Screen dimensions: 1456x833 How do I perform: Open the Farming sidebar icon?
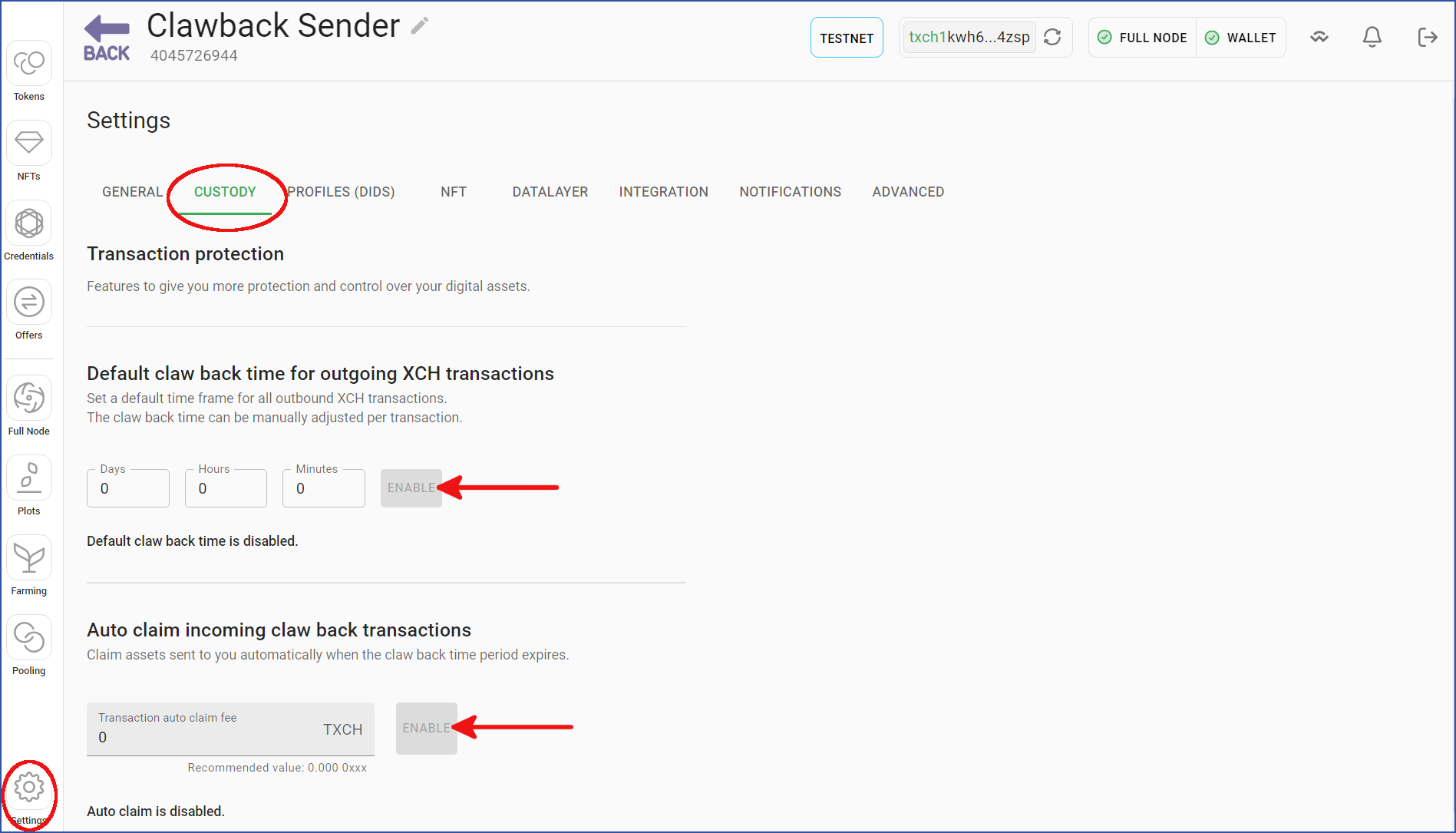29,558
